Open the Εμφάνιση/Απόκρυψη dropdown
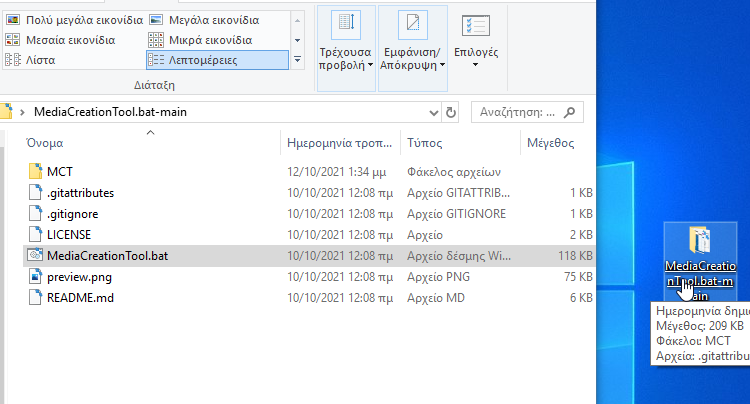 413,48
